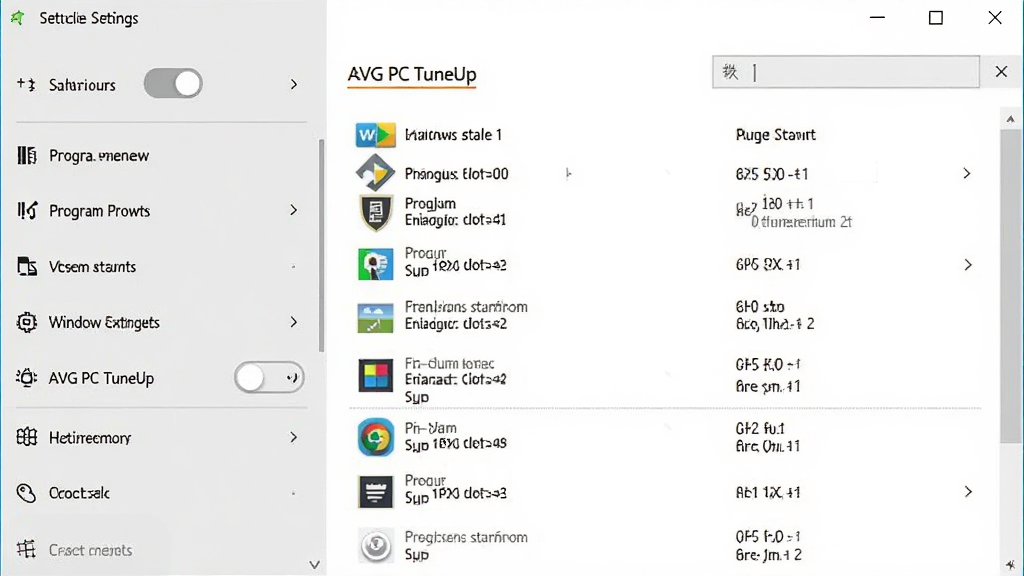Expand the Program Prowts chevron
The image size is (1024, 576).
tap(294, 210)
